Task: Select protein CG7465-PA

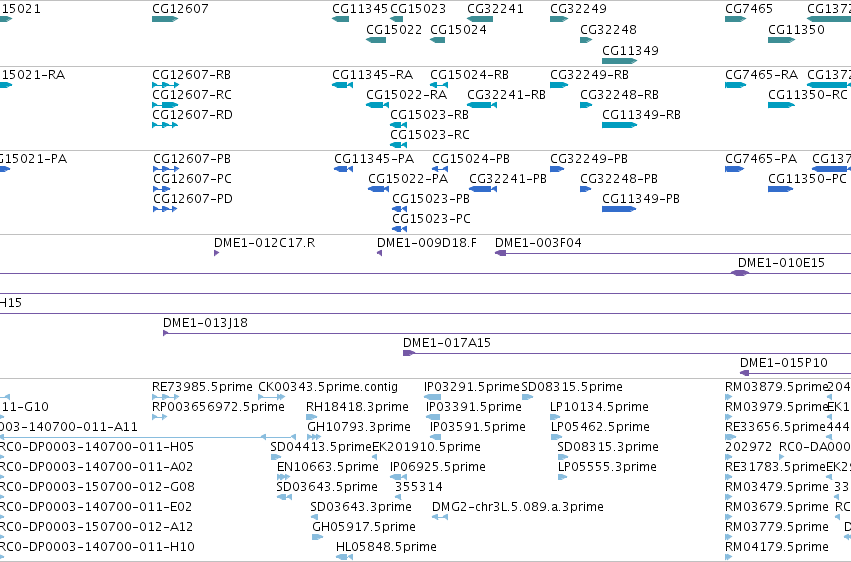Action: click(761, 159)
